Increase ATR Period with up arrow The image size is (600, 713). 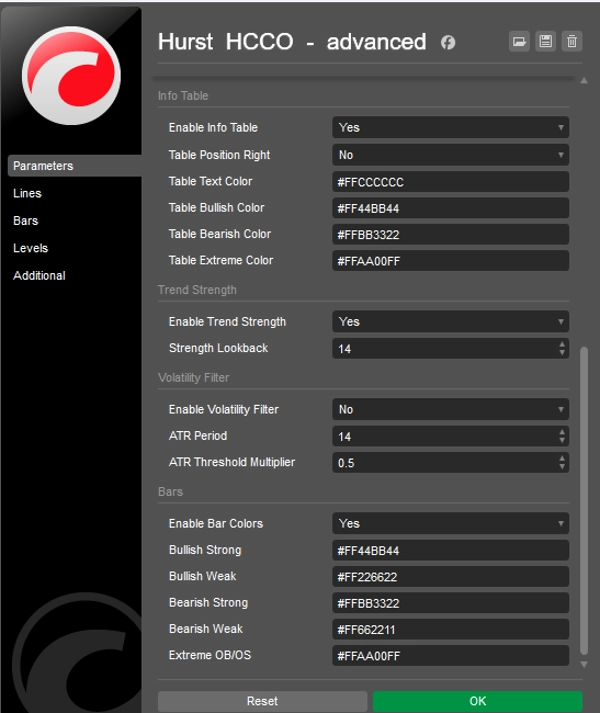coord(562,432)
